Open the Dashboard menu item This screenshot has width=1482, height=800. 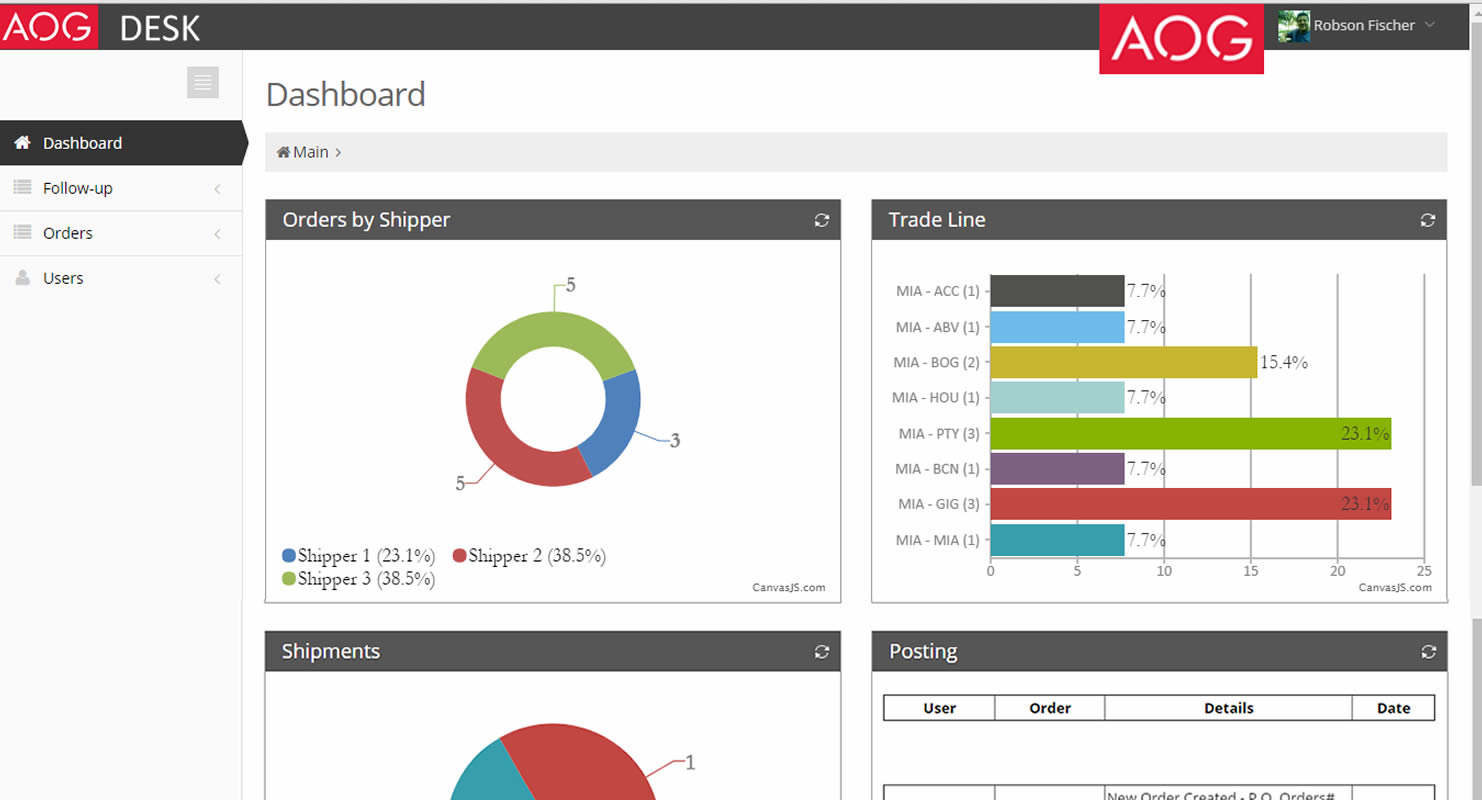click(121, 143)
